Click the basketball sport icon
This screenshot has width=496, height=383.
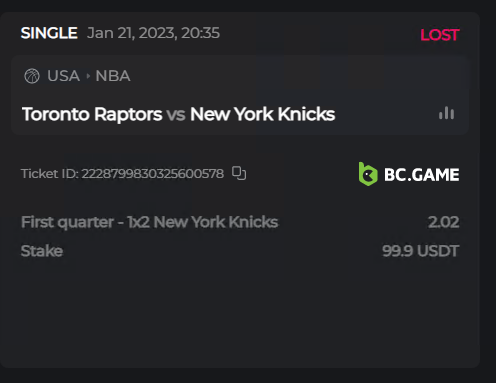coord(32,76)
